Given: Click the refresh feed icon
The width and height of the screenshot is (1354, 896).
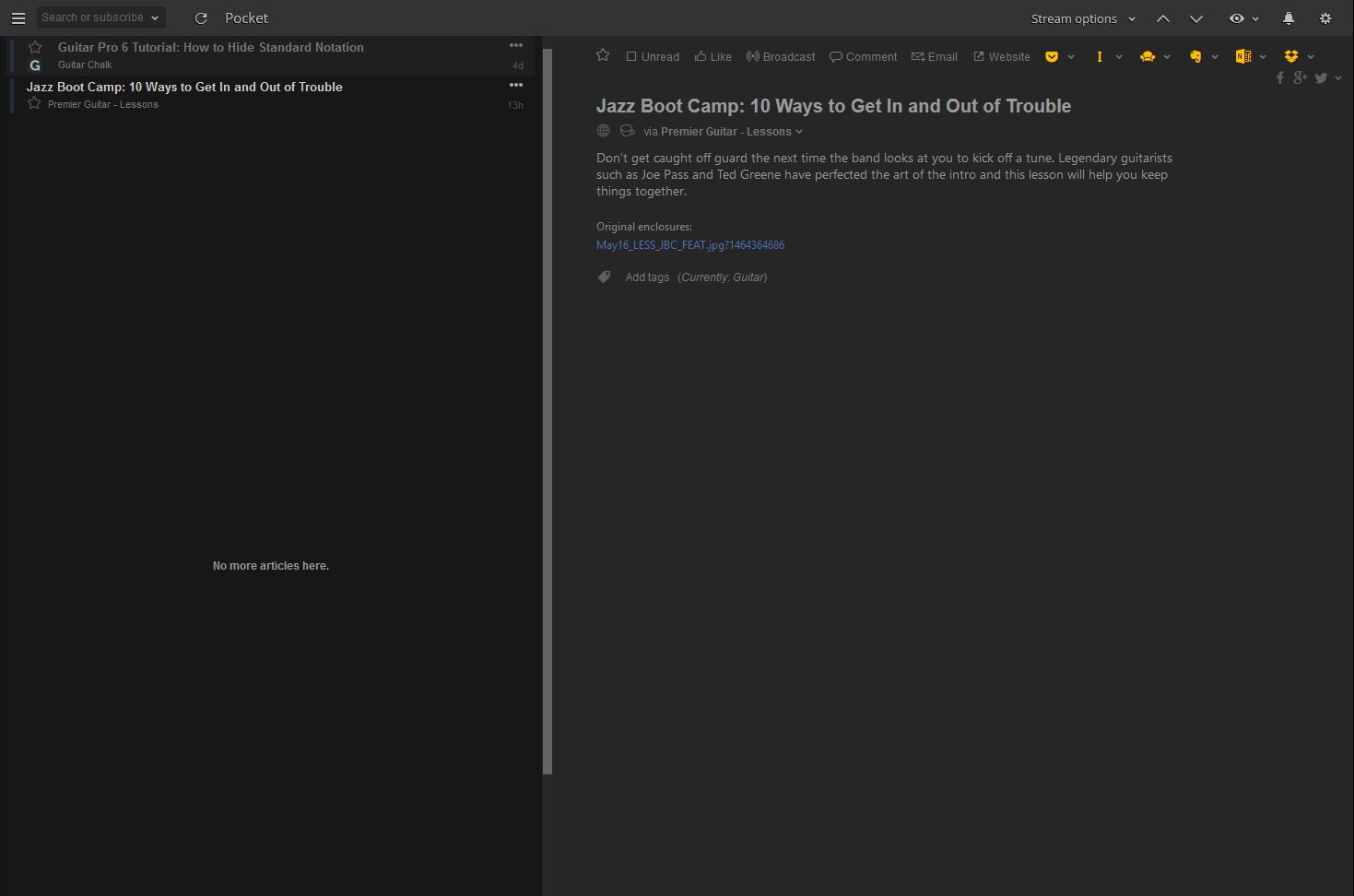Looking at the screenshot, I should click(x=201, y=18).
